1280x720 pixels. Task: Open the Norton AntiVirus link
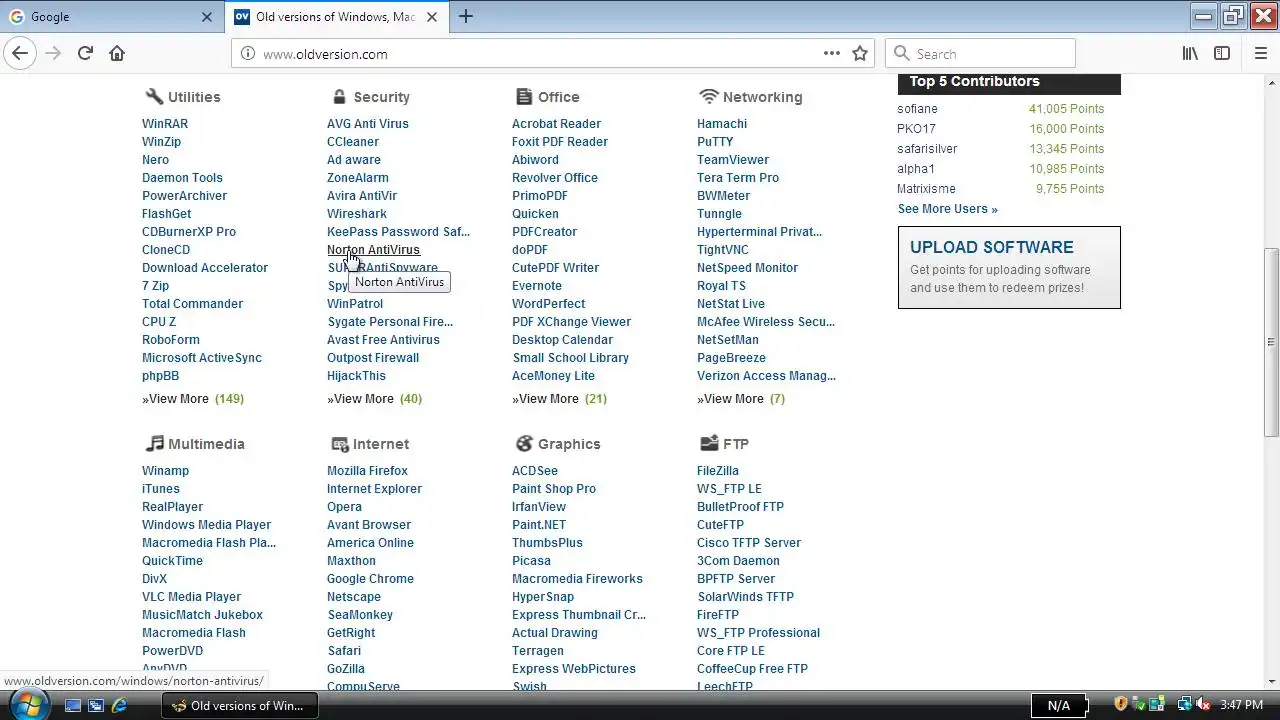(x=373, y=250)
